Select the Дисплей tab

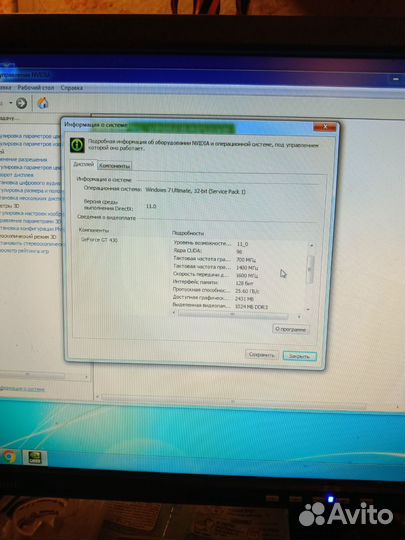pos(84,165)
